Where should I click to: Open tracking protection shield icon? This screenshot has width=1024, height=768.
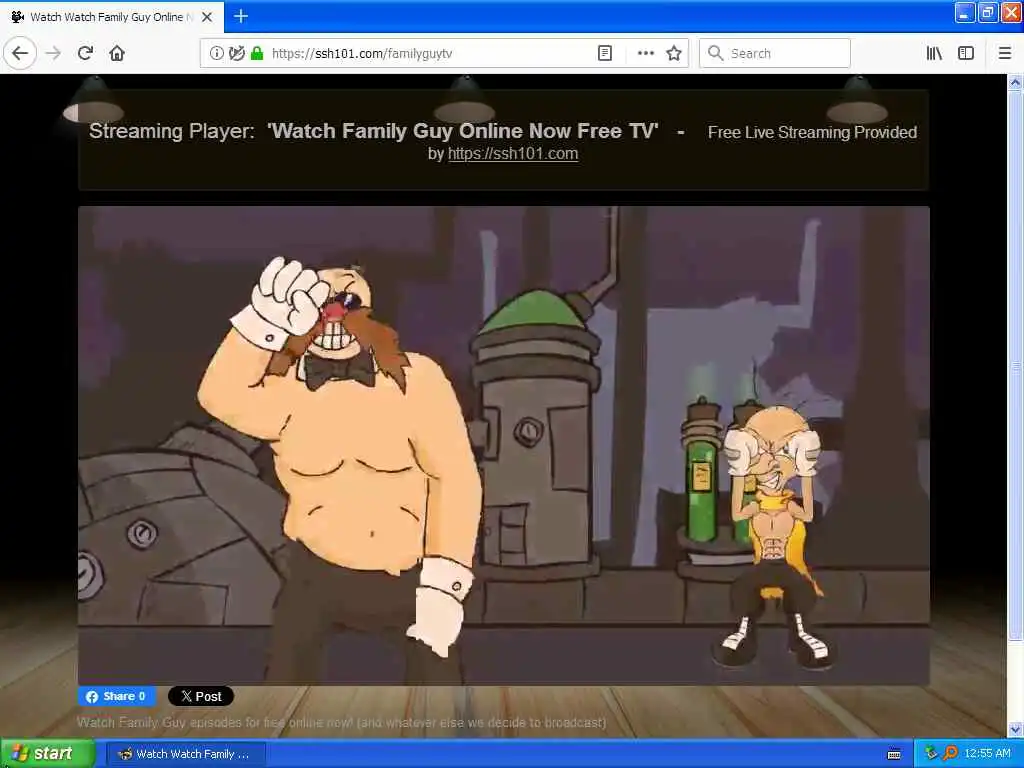(x=236, y=54)
